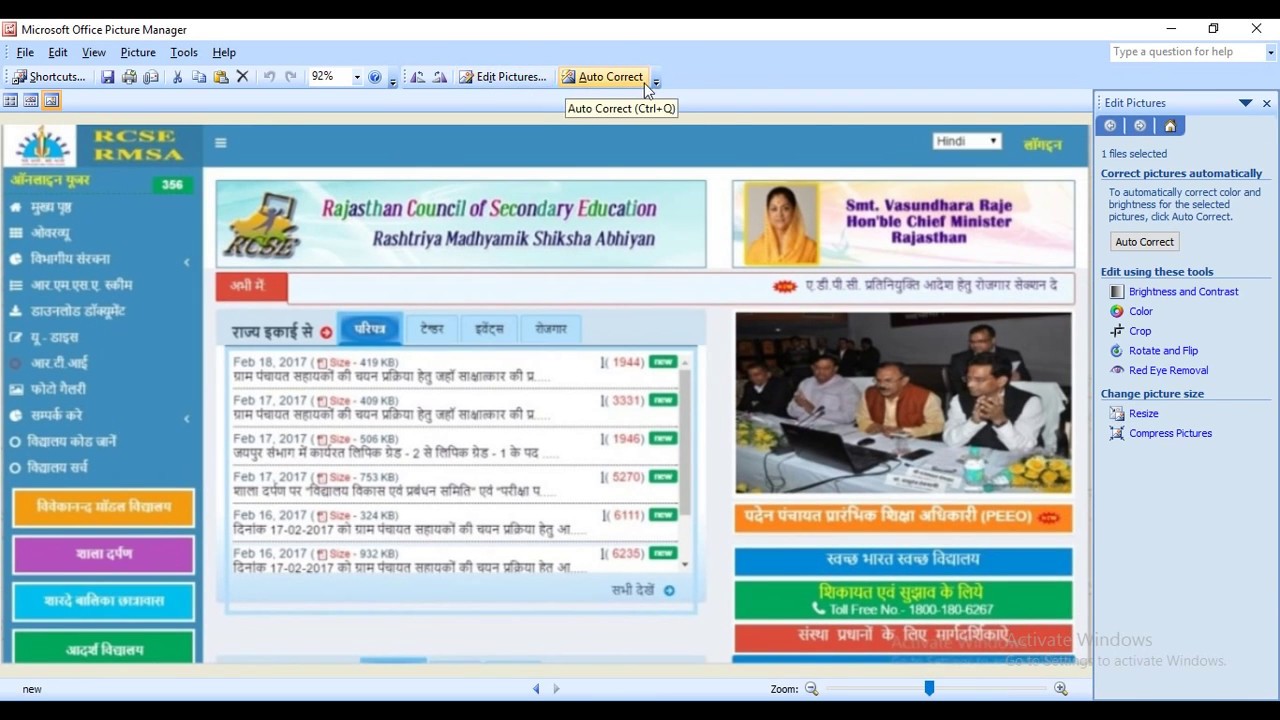Click the Undo arrow icon
Image resolution: width=1280 pixels, height=720 pixels.
[x=269, y=77]
